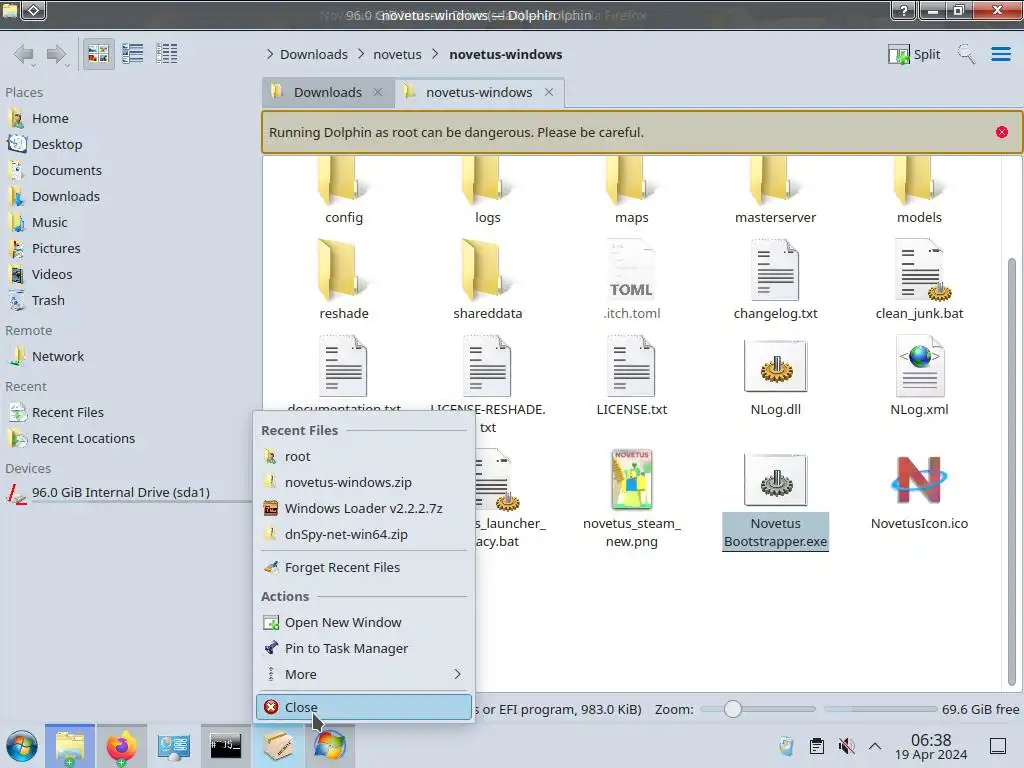Screen dimensions: 1024x768
Task: Navigate to novetus in breadcrumb
Action: pos(397,54)
